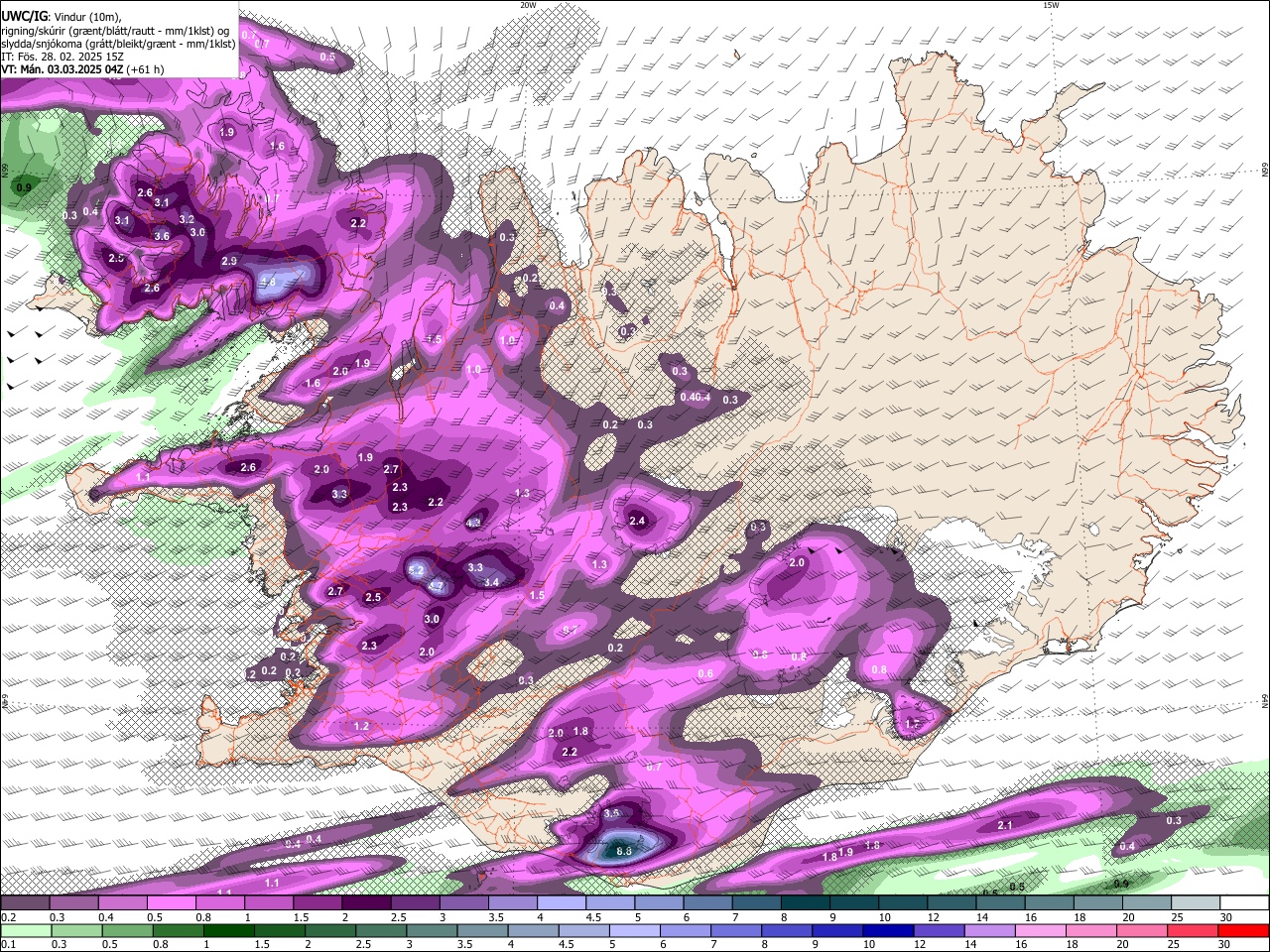Click the 20W longitude label
The image size is (1270, 952).
pos(528,5)
